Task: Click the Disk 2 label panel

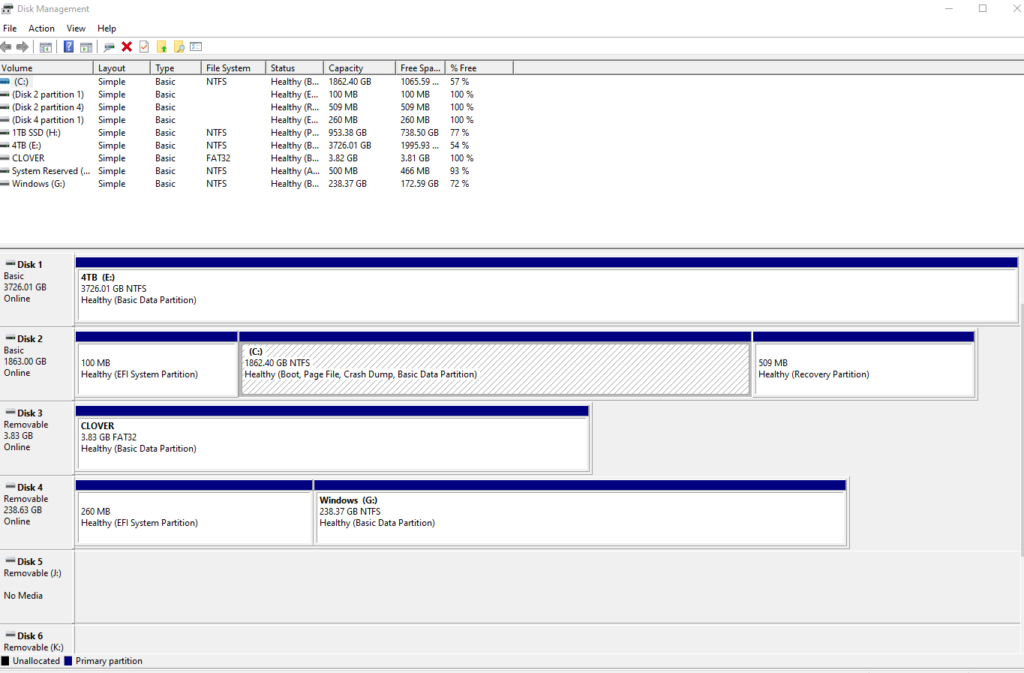Action: (37, 364)
